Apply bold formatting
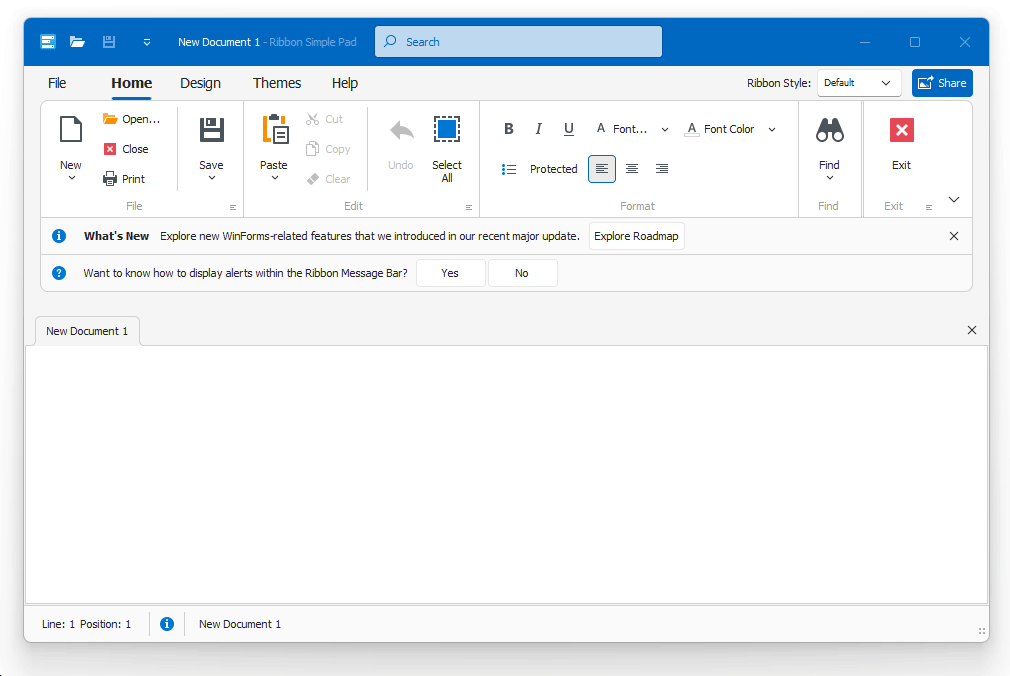The image size is (1010, 676). pos(508,128)
